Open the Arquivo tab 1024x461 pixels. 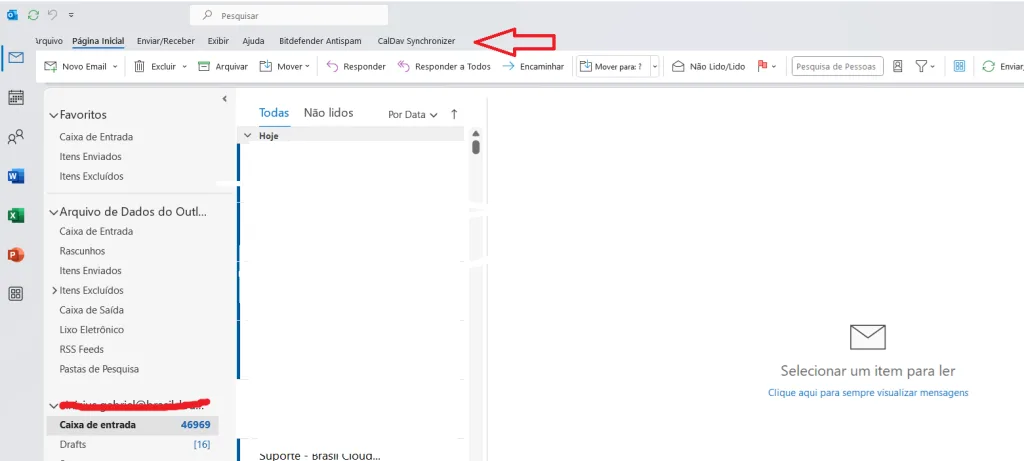pyautogui.click(x=48, y=40)
